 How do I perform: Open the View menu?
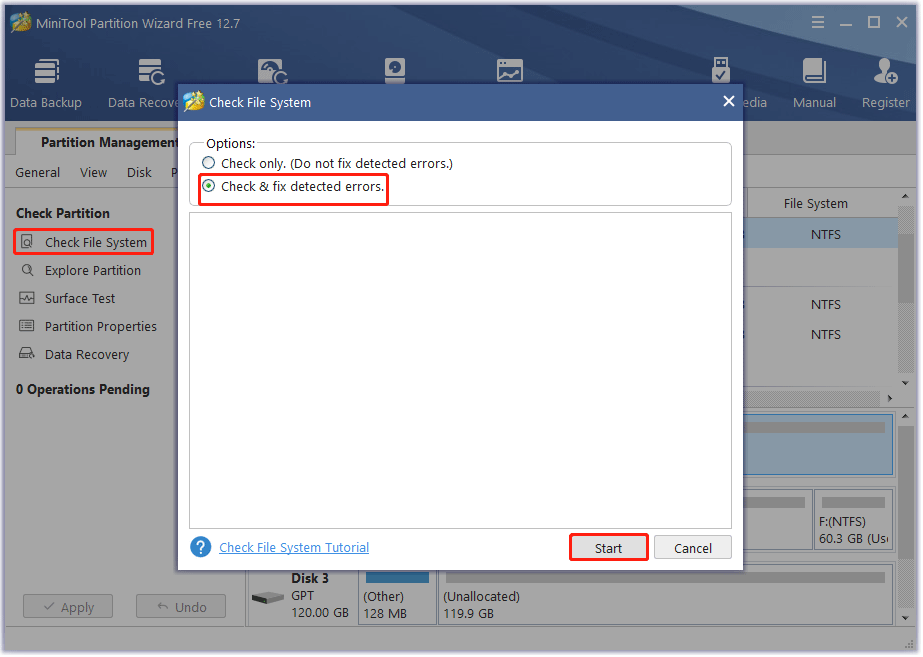click(94, 172)
